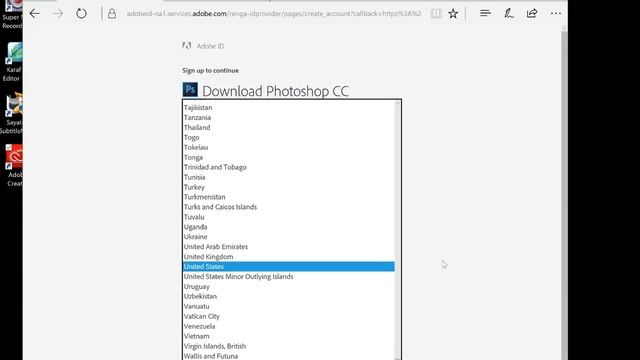Open the More actions ellipsis menu

(556, 13)
